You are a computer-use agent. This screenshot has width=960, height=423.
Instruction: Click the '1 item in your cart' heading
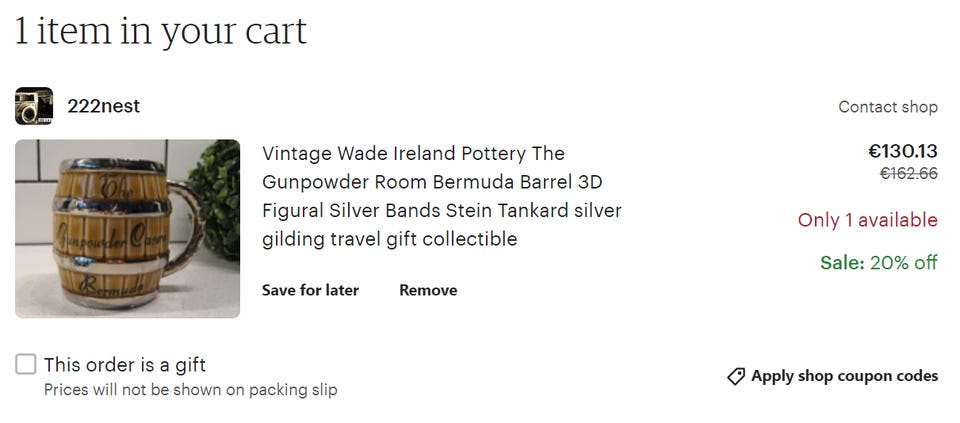coord(160,32)
